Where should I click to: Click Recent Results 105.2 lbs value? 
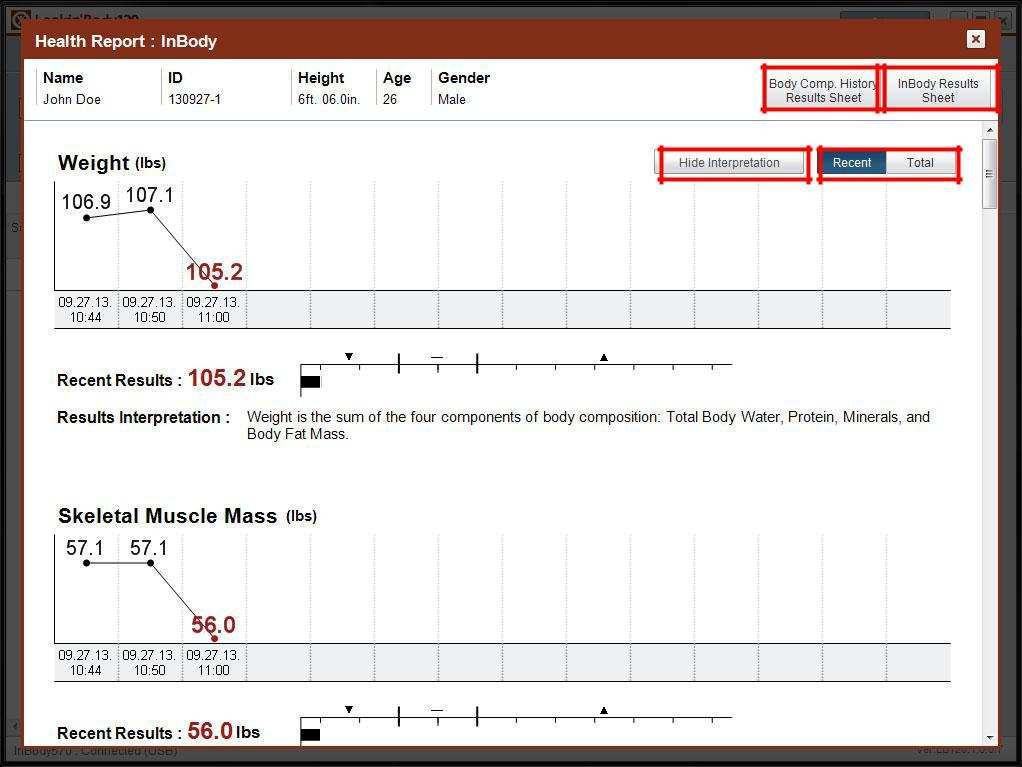pyautogui.click(x=231, y=378)
